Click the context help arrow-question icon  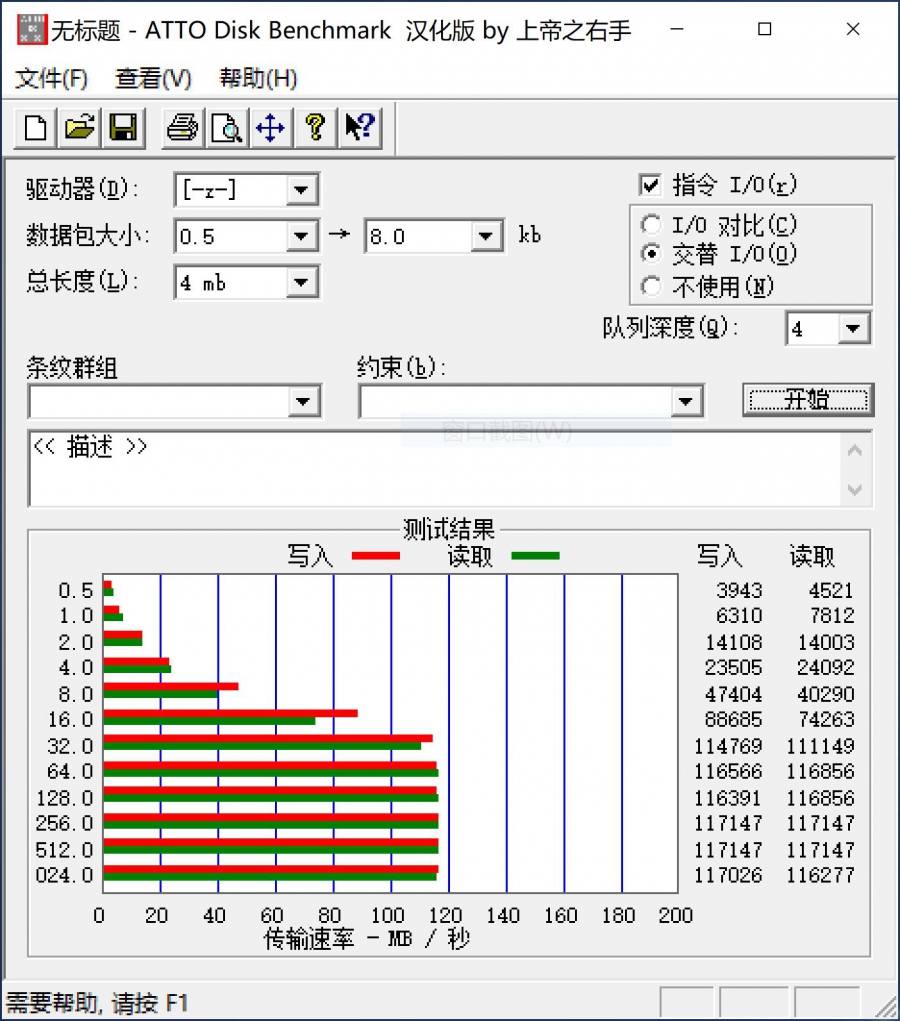[359, 128]
